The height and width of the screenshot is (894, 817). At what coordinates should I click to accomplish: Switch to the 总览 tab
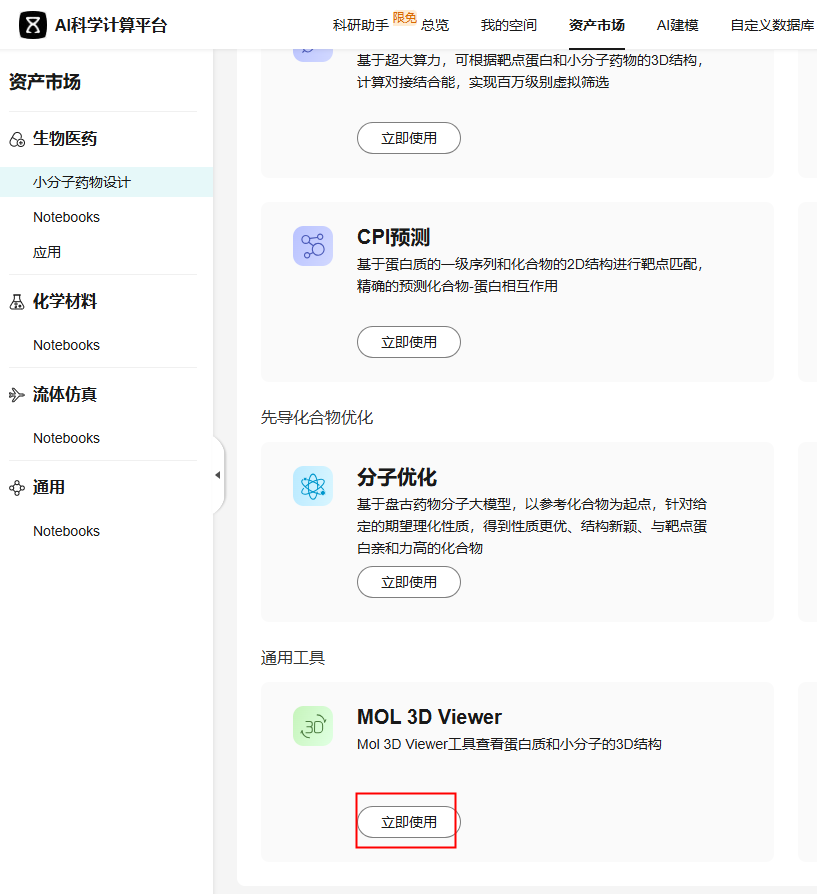point(435,25)
